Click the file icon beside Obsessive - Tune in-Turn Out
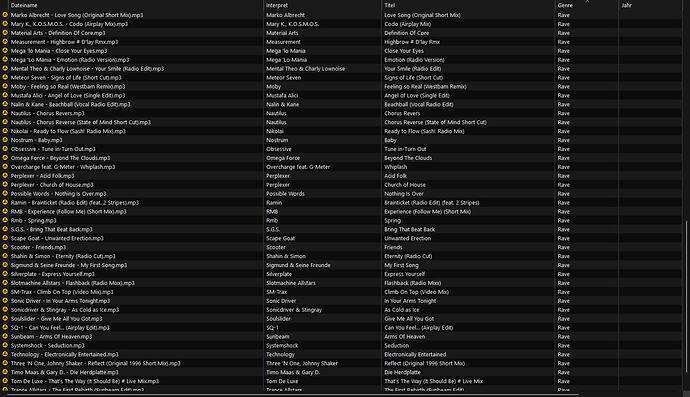 (5, 149)
